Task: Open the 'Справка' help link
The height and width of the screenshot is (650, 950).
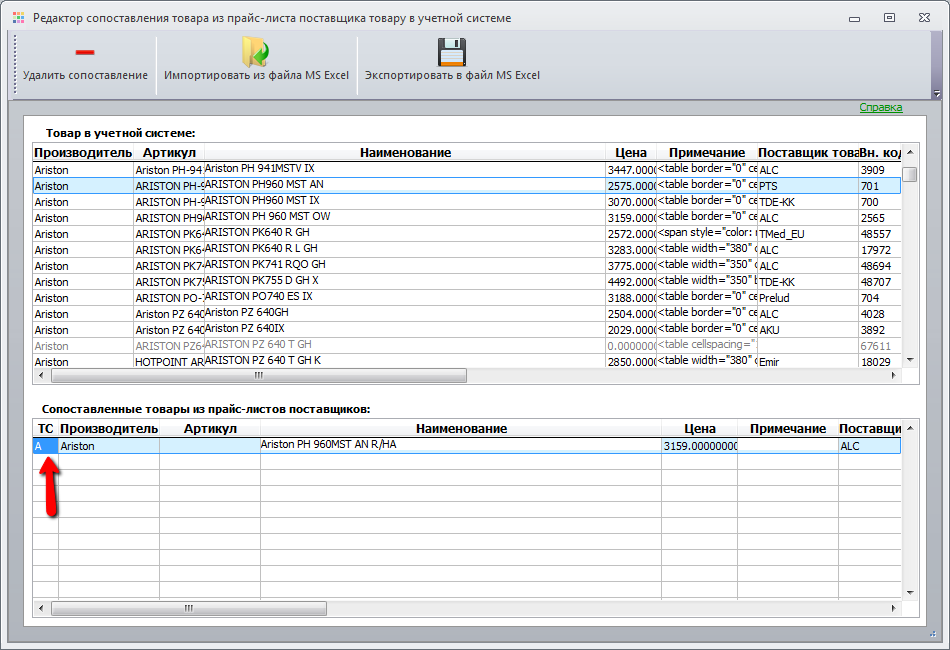Action: pos(881,107)
